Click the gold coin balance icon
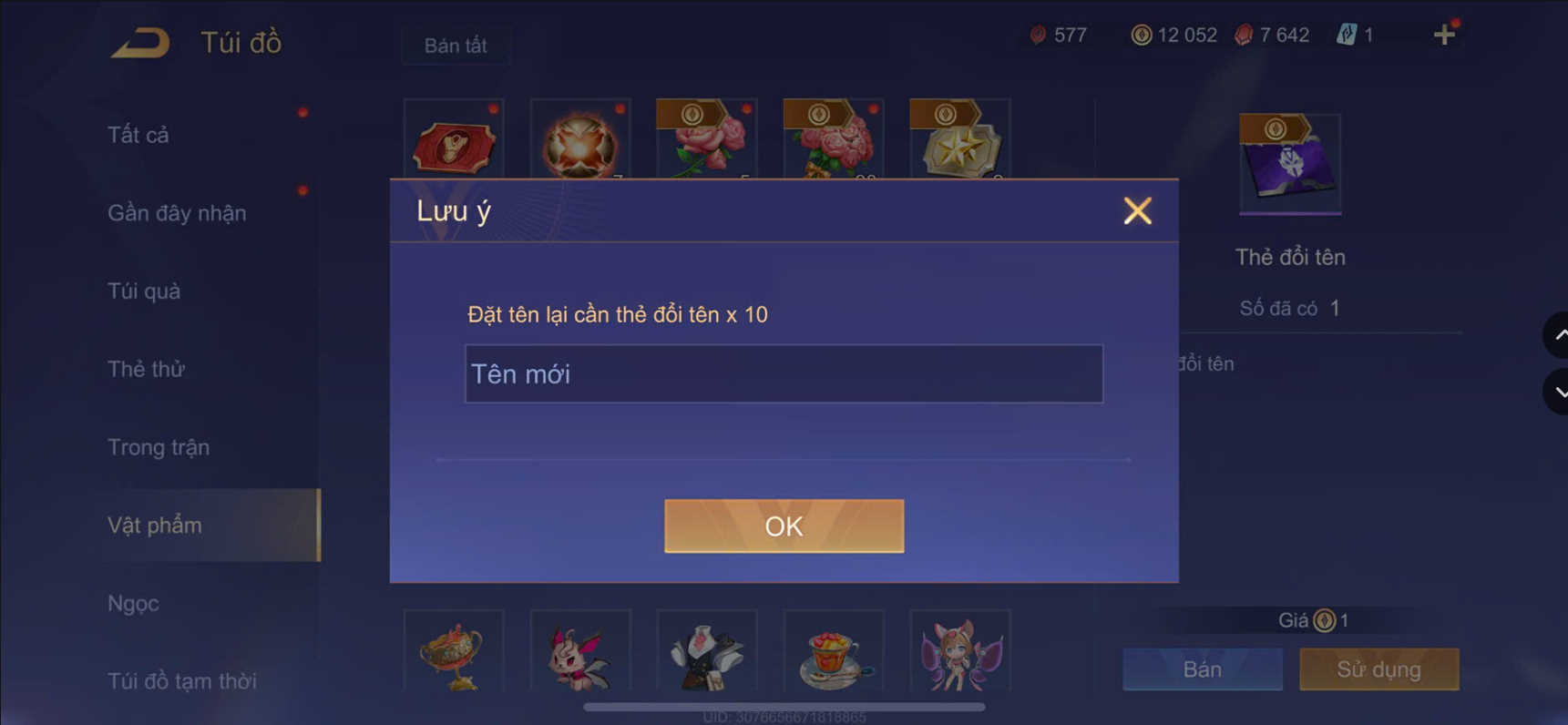 (x=1141, y=35)
